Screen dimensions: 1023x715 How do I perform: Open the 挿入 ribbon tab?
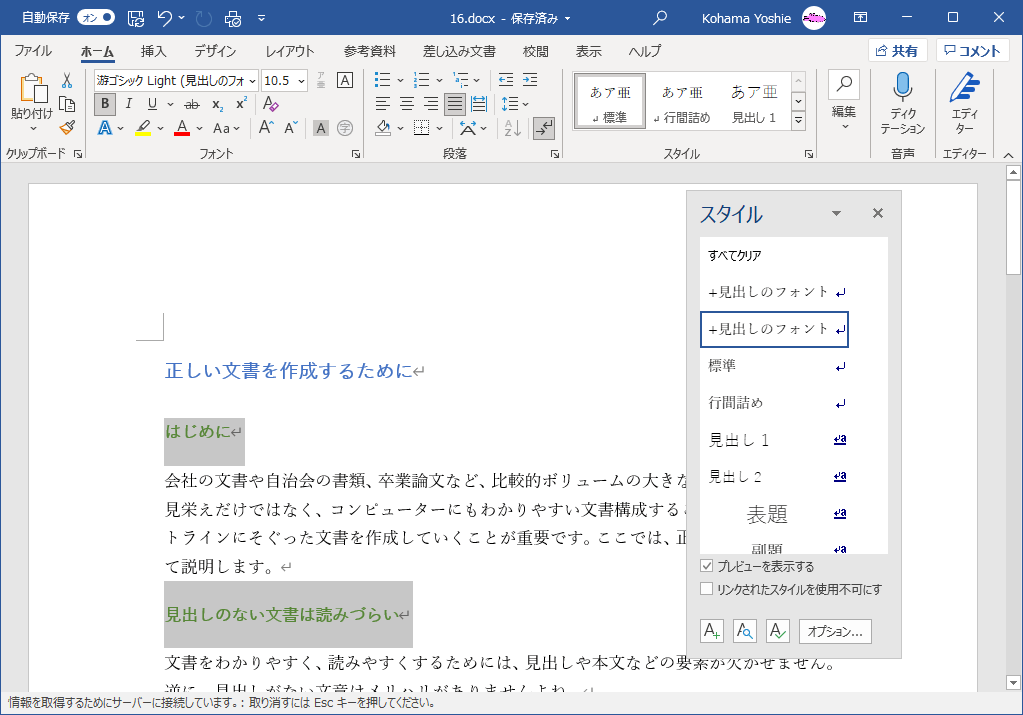coord(153,51)
